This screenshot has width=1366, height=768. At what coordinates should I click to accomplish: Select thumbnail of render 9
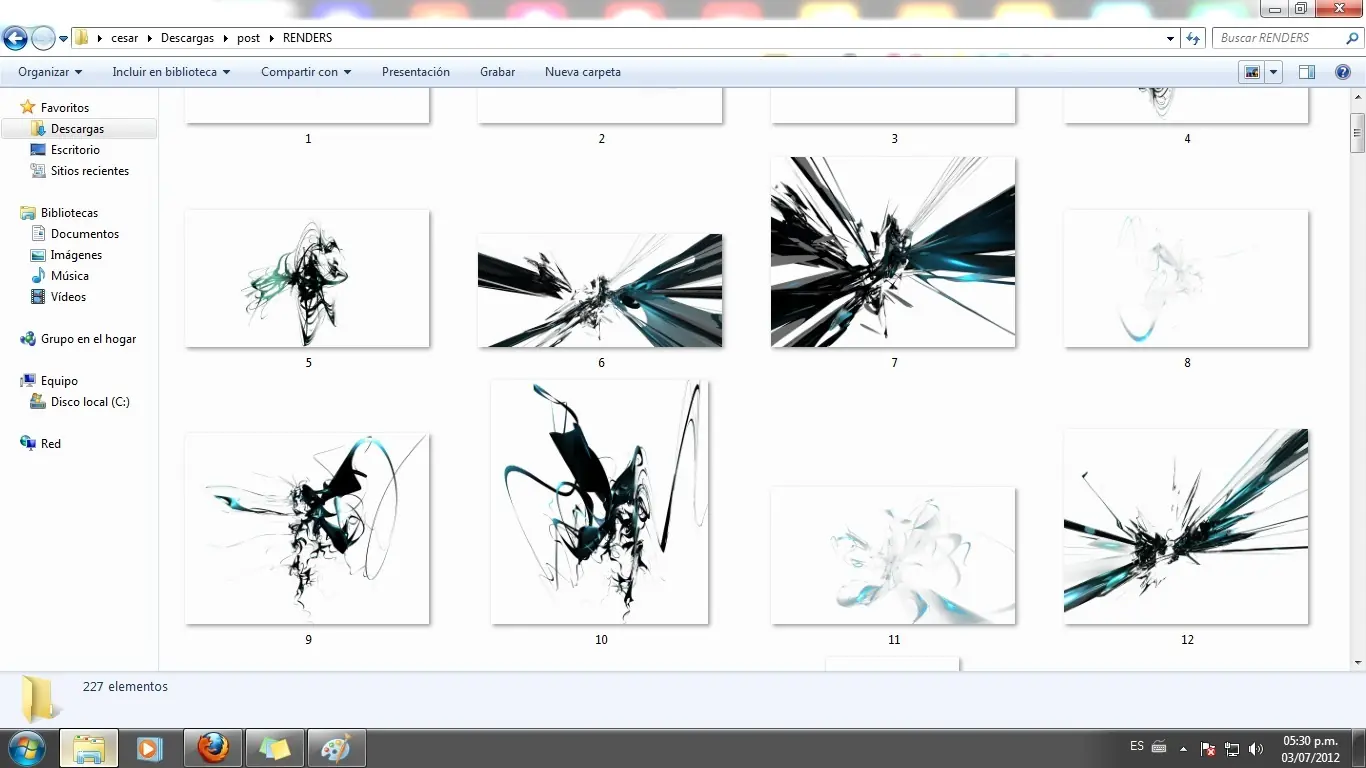pos(307,529)
